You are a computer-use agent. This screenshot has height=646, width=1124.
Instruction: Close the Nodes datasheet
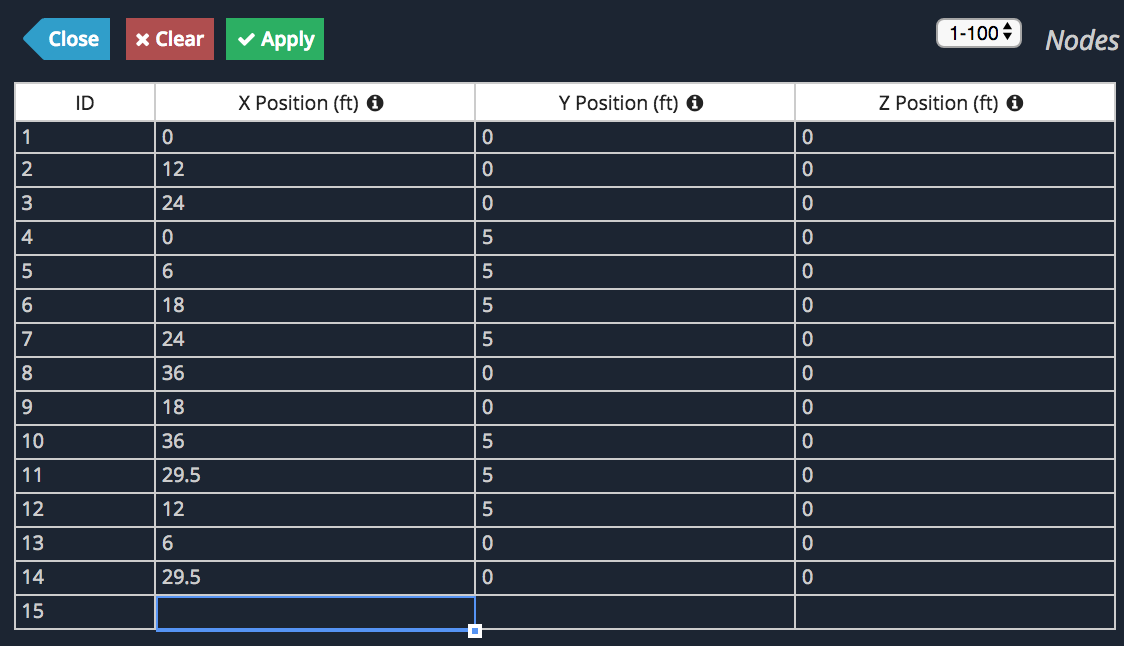point(67,39)
